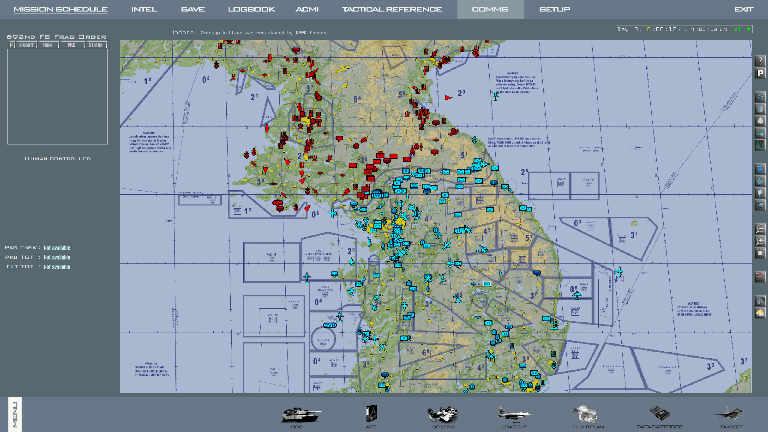Click the vertical Menu tab
Image resolution: width=768 pixels, height=432 pixels.
click(15, 414)
